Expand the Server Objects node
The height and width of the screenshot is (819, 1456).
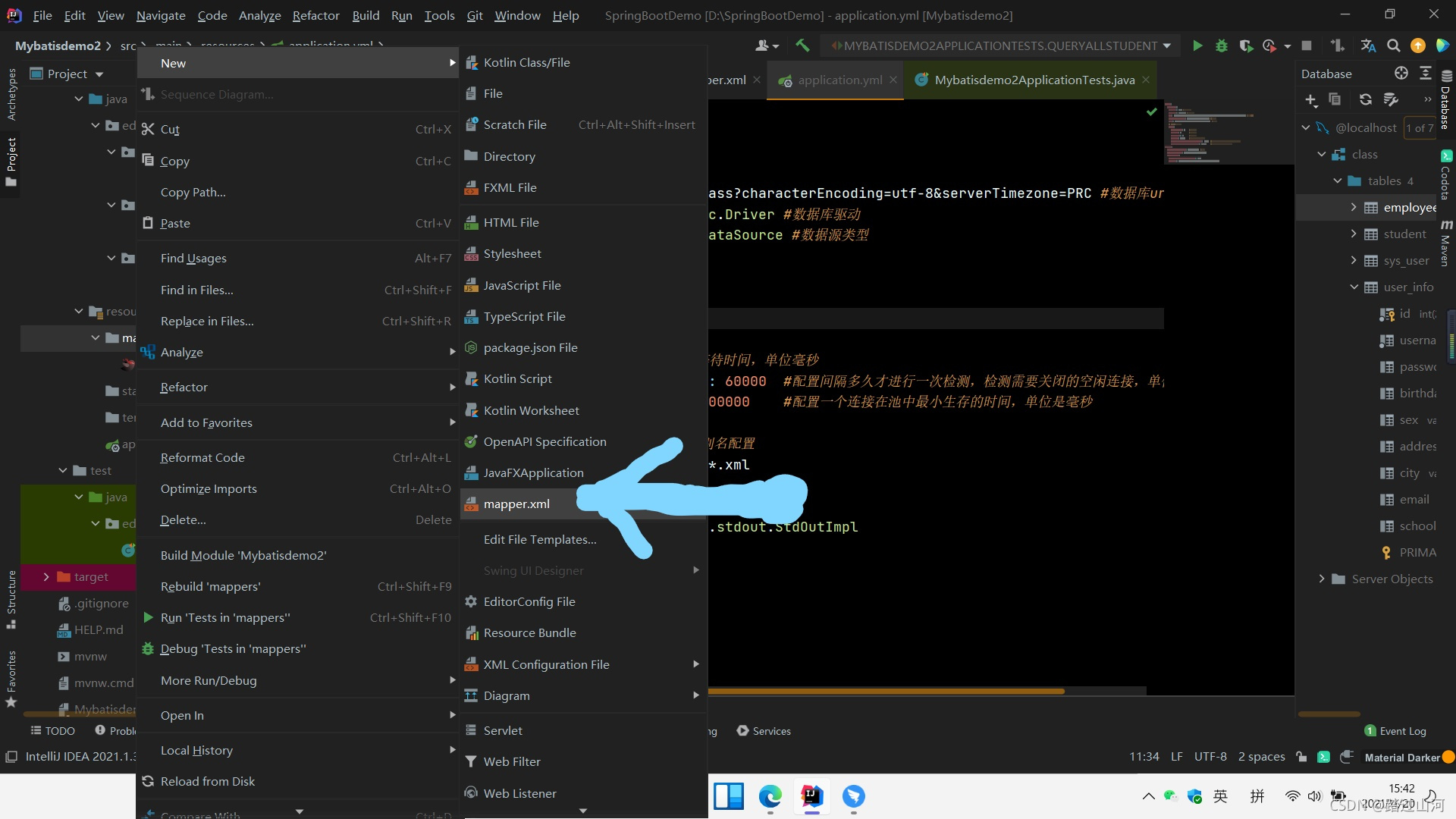(1322, 579)
